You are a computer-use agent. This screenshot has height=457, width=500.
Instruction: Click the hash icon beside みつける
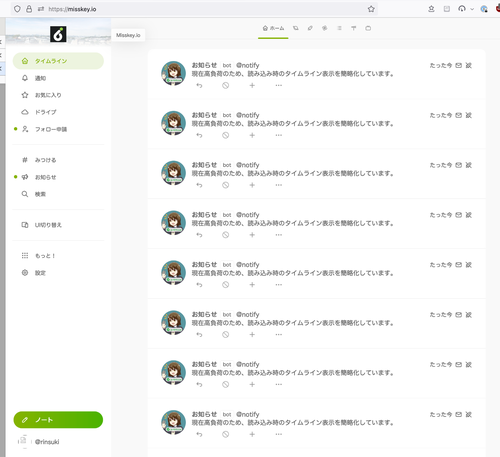(x=25, y=160)
